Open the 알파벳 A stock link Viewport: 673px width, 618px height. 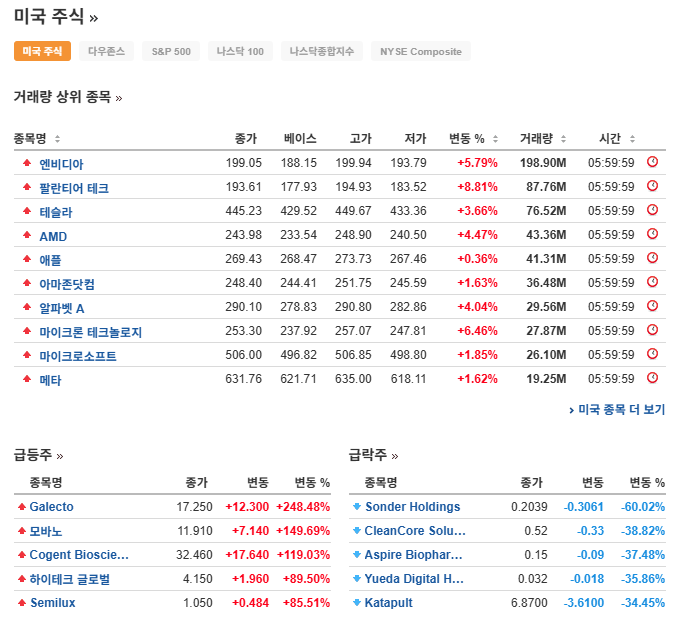(62, 308)
